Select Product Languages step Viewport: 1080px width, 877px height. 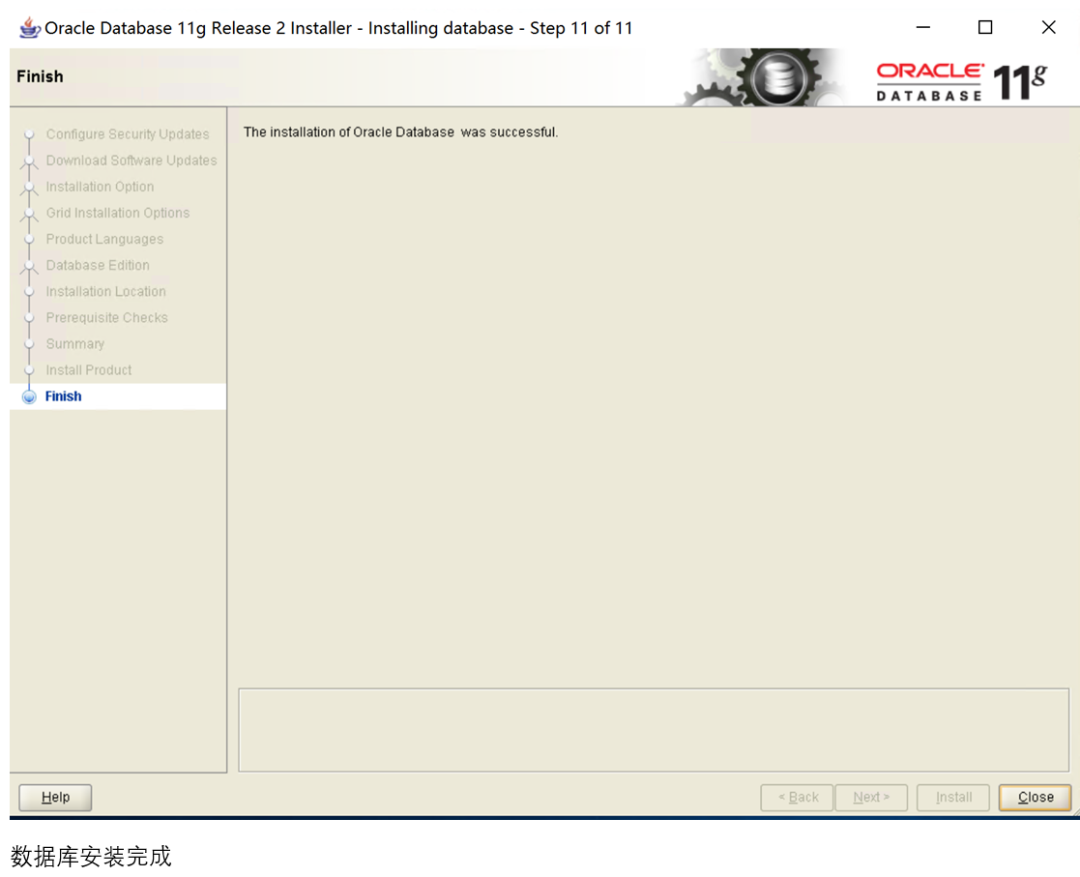click(105, 239)
